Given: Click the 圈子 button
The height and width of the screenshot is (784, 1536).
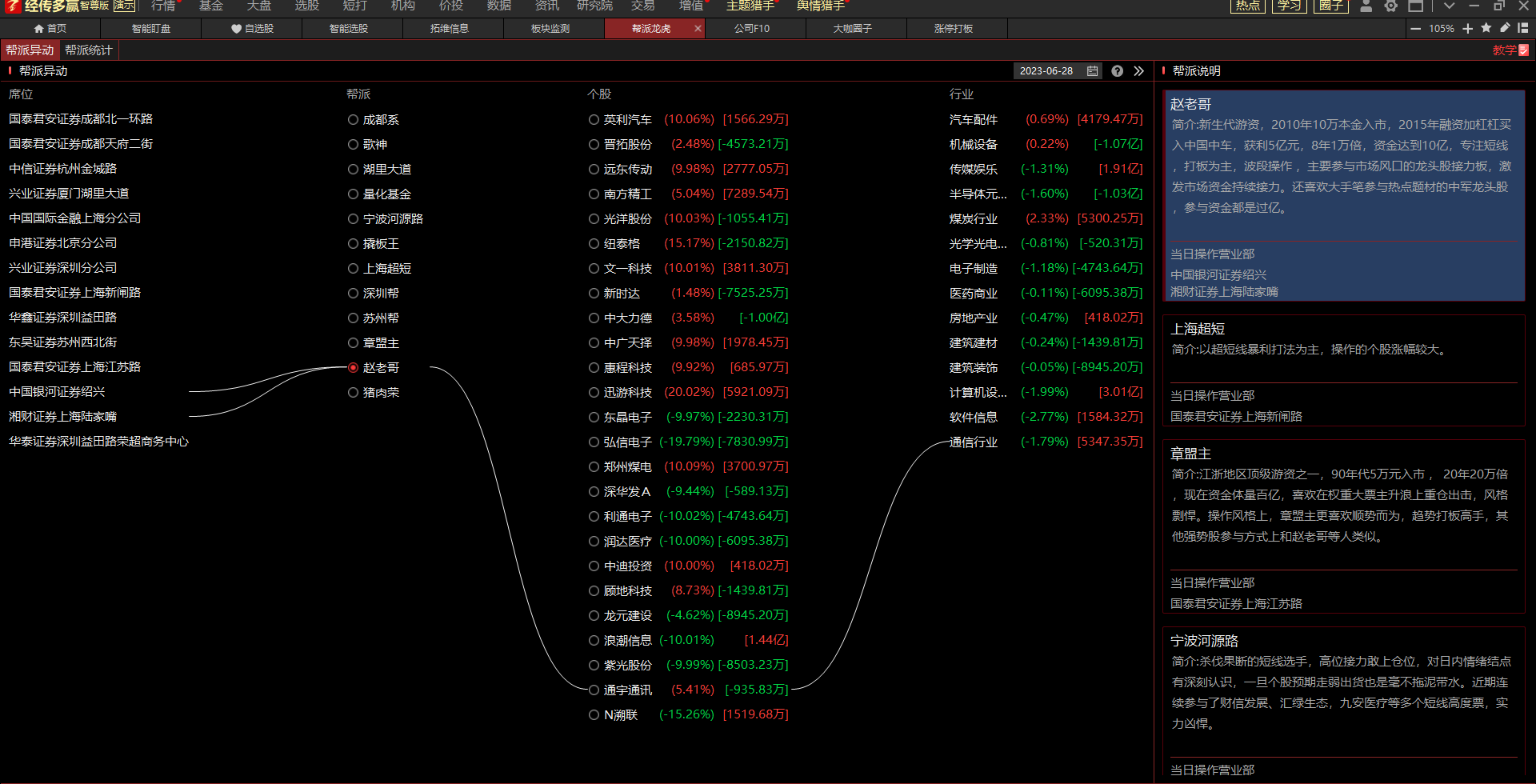Looking at the screenshot, I should pyautogui.click(x=1331, y=6).
